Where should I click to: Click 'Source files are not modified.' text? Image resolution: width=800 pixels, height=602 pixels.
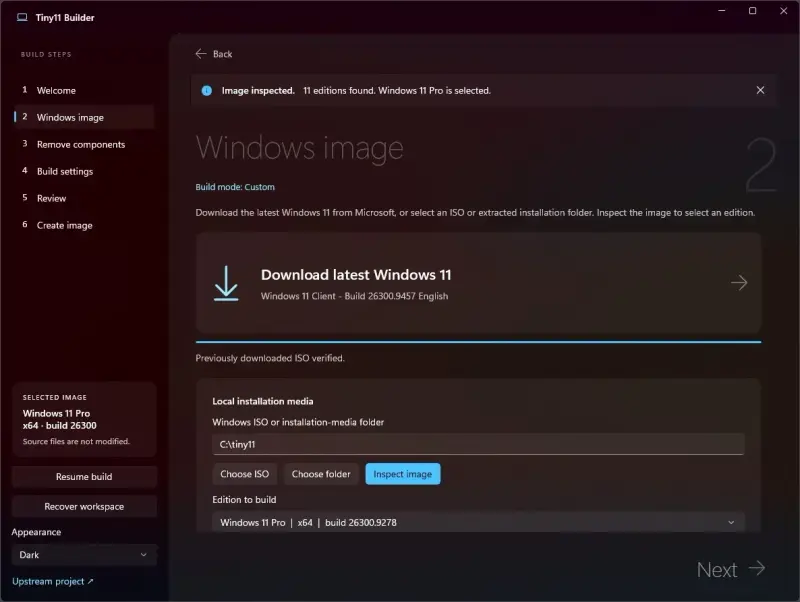[76, 441]
